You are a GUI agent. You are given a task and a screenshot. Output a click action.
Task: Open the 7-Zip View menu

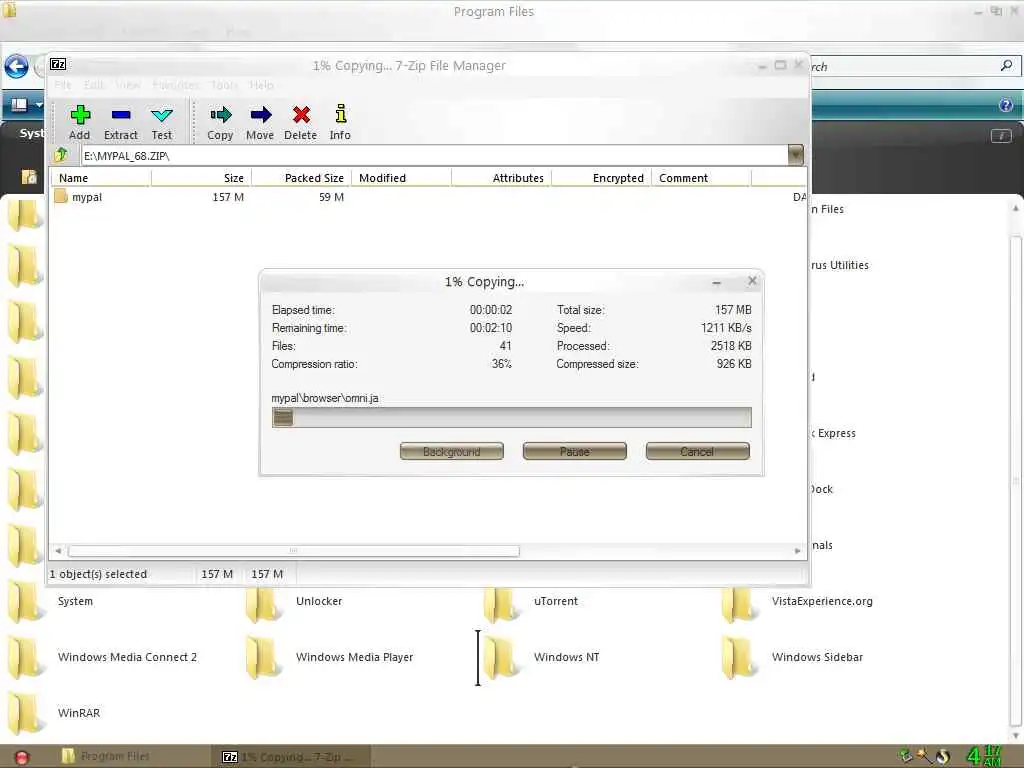point(128,85)
